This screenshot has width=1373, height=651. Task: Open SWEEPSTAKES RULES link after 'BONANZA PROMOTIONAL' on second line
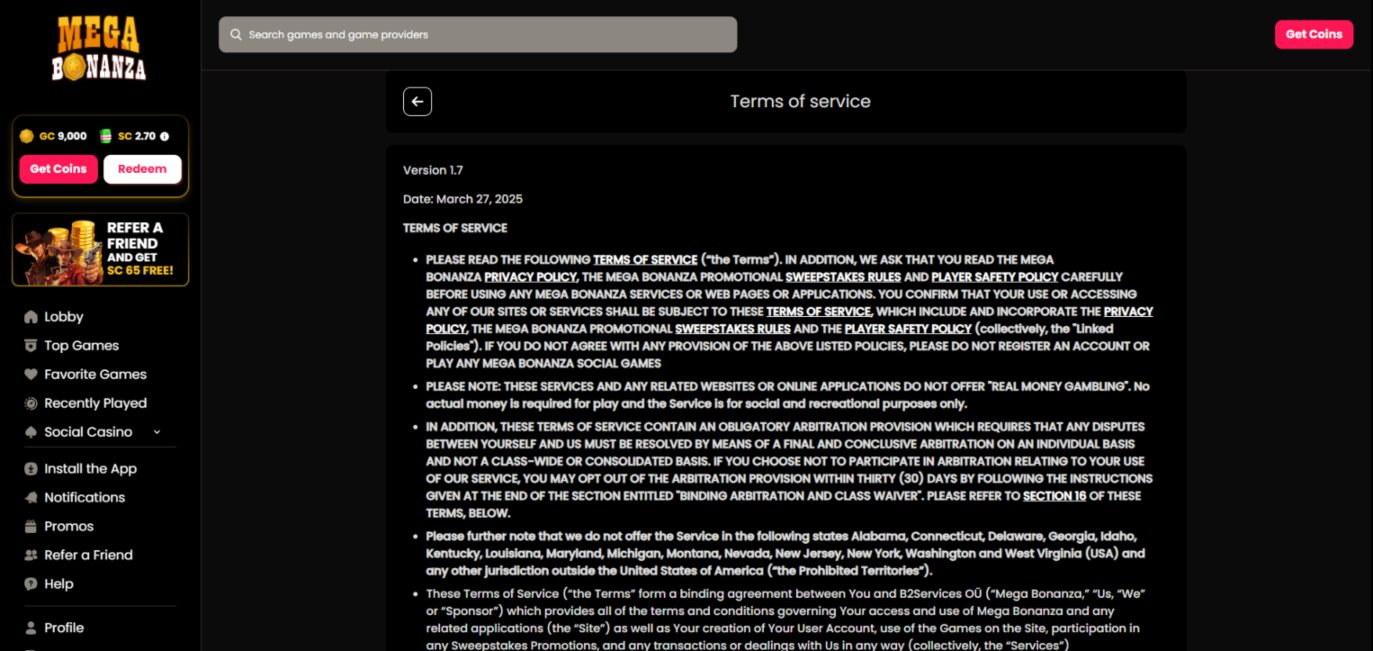tap(843, 277)
